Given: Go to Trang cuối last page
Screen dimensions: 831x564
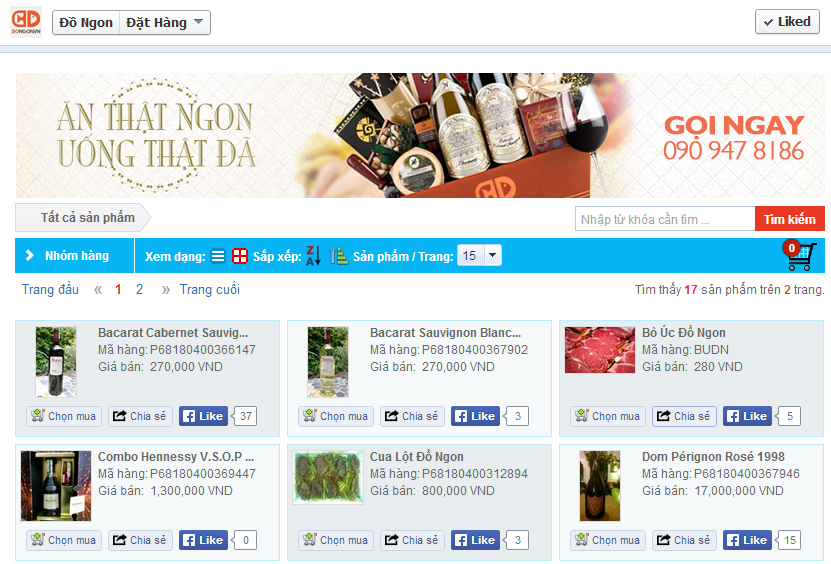Looking at the screenshot, I should 210,289.
